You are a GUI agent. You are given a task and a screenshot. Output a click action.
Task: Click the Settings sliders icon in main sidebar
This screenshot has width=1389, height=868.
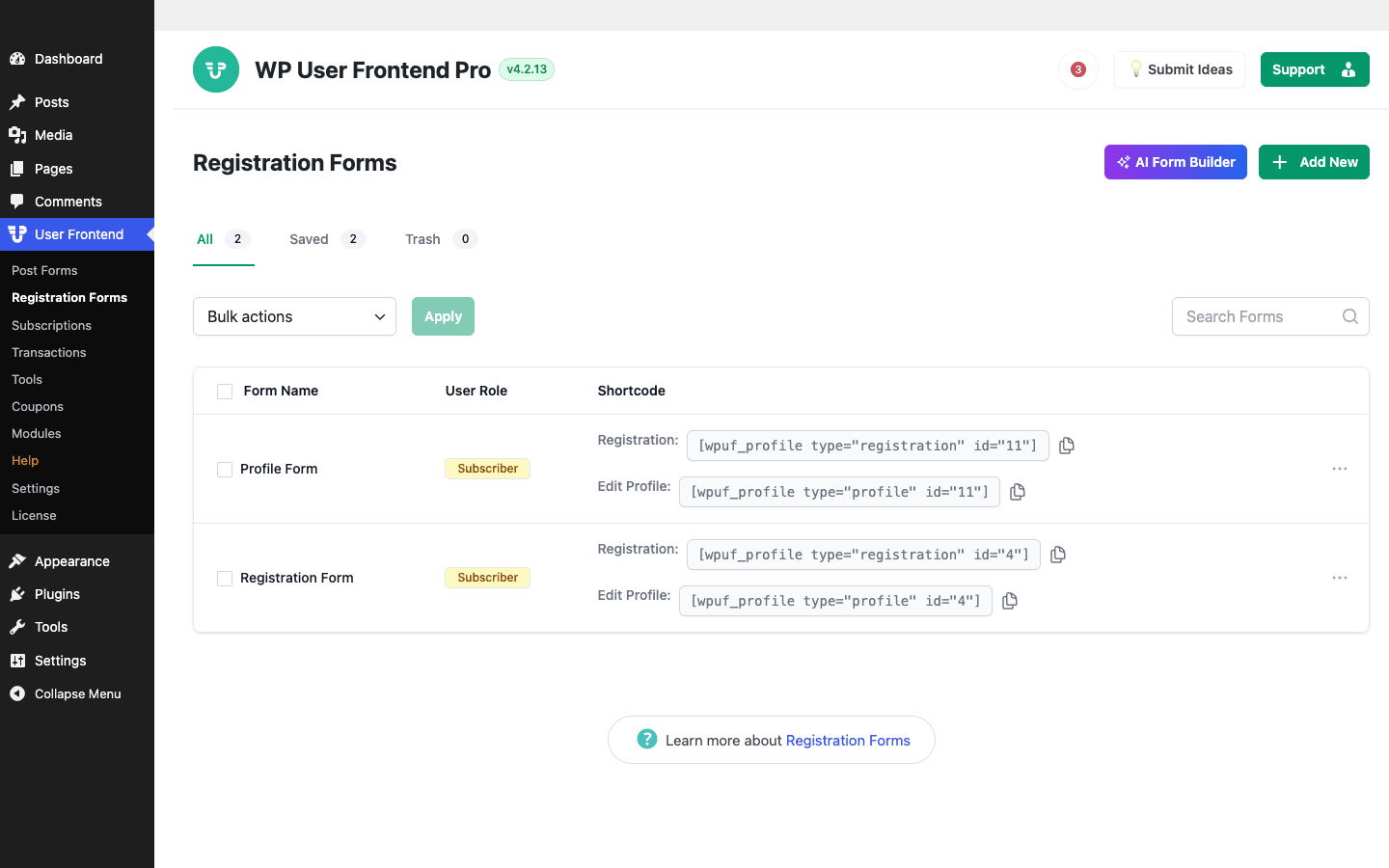tap(17, 661)
